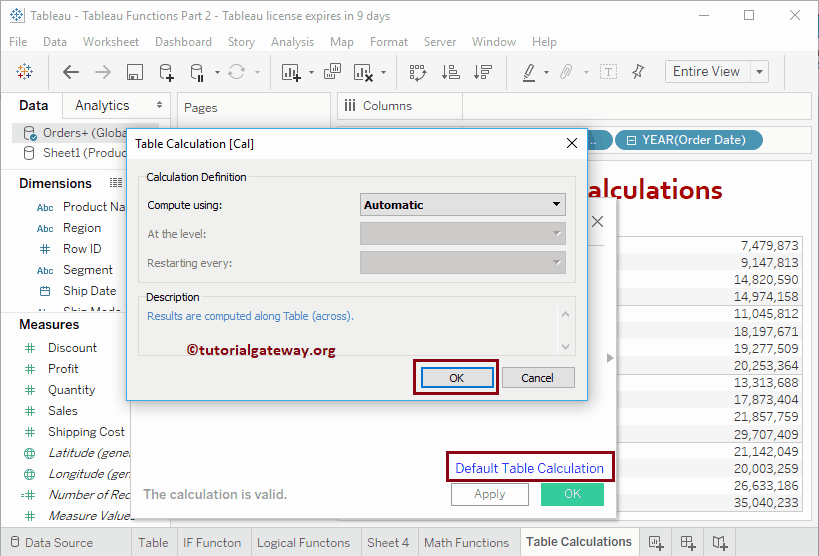This screenshot has height=556, width=819.
Task: Click the Apply button in calculation editor
Action: [x=490, y=494]
